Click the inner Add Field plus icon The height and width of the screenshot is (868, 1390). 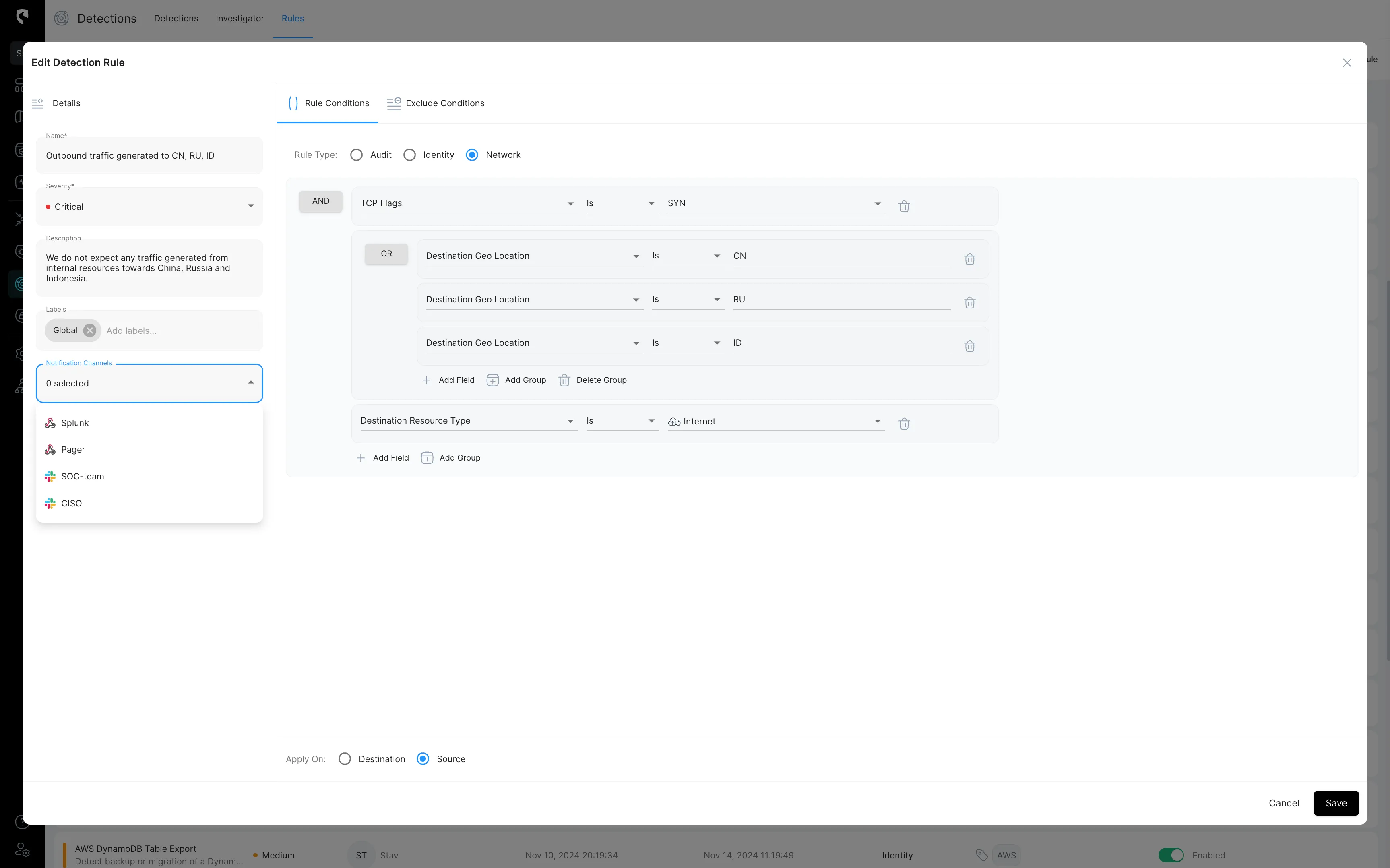pyautogui.click(x=426, y=380)
